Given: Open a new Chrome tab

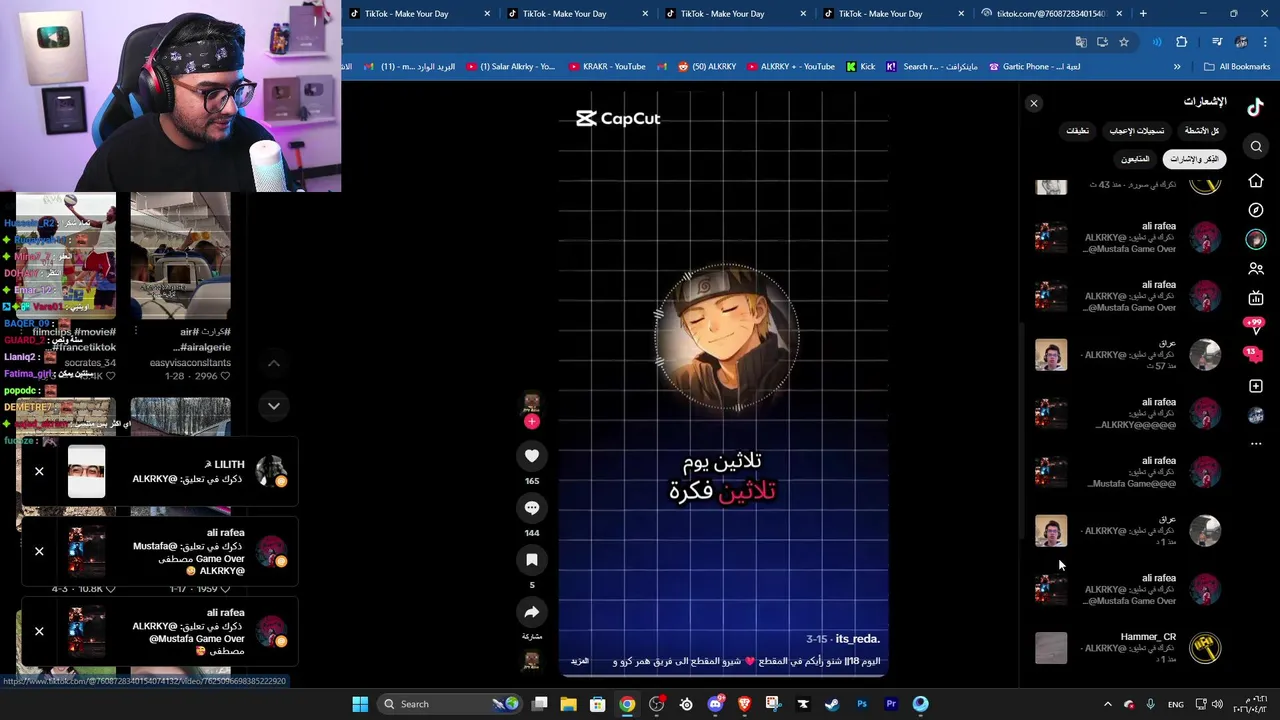Looking at the screenshot, I should [1143, 14].
